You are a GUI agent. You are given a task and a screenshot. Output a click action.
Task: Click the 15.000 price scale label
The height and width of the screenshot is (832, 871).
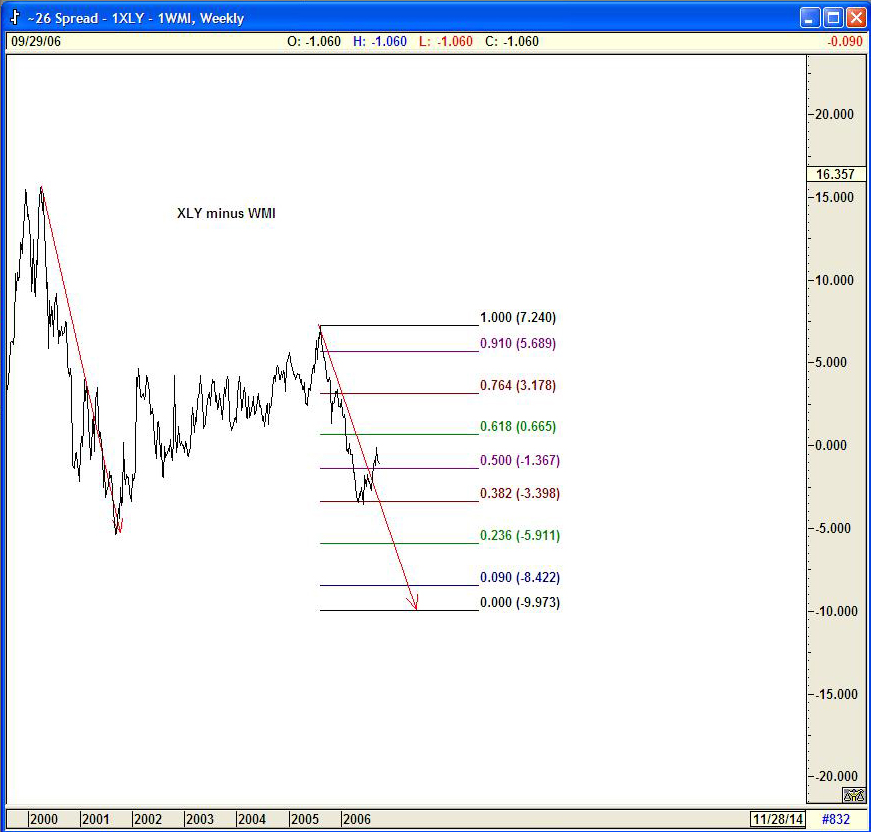(834, 197)
